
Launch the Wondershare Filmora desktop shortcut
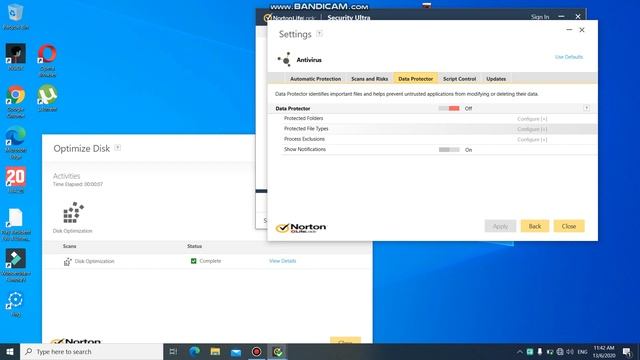coord(16,265)
